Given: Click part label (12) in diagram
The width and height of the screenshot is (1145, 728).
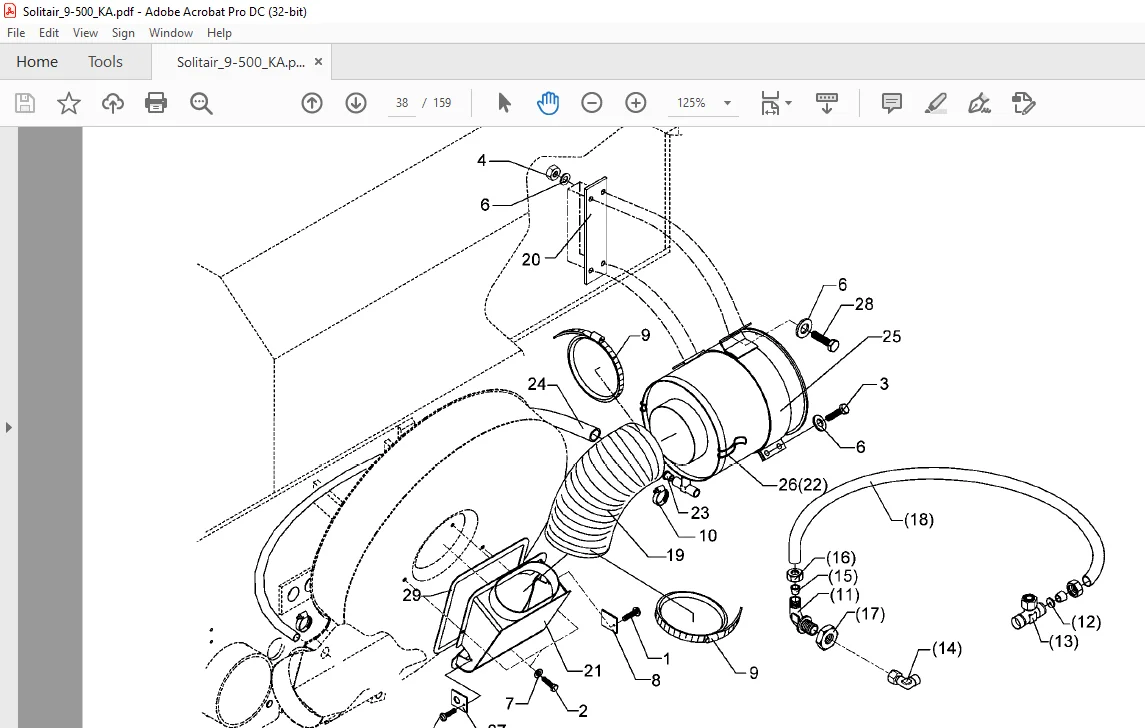Looking at the screenshot, I should click(x=1086, y=622).
